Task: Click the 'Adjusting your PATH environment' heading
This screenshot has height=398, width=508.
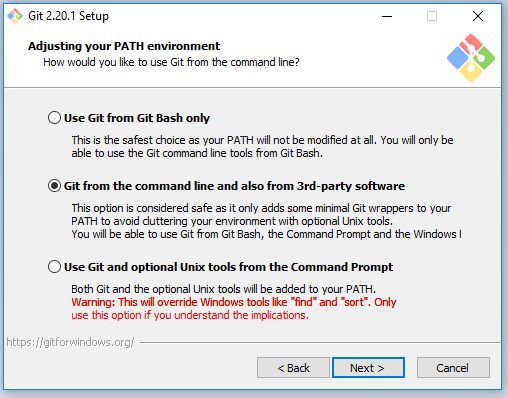Action: pyautogui.click(x=124, y=46)
